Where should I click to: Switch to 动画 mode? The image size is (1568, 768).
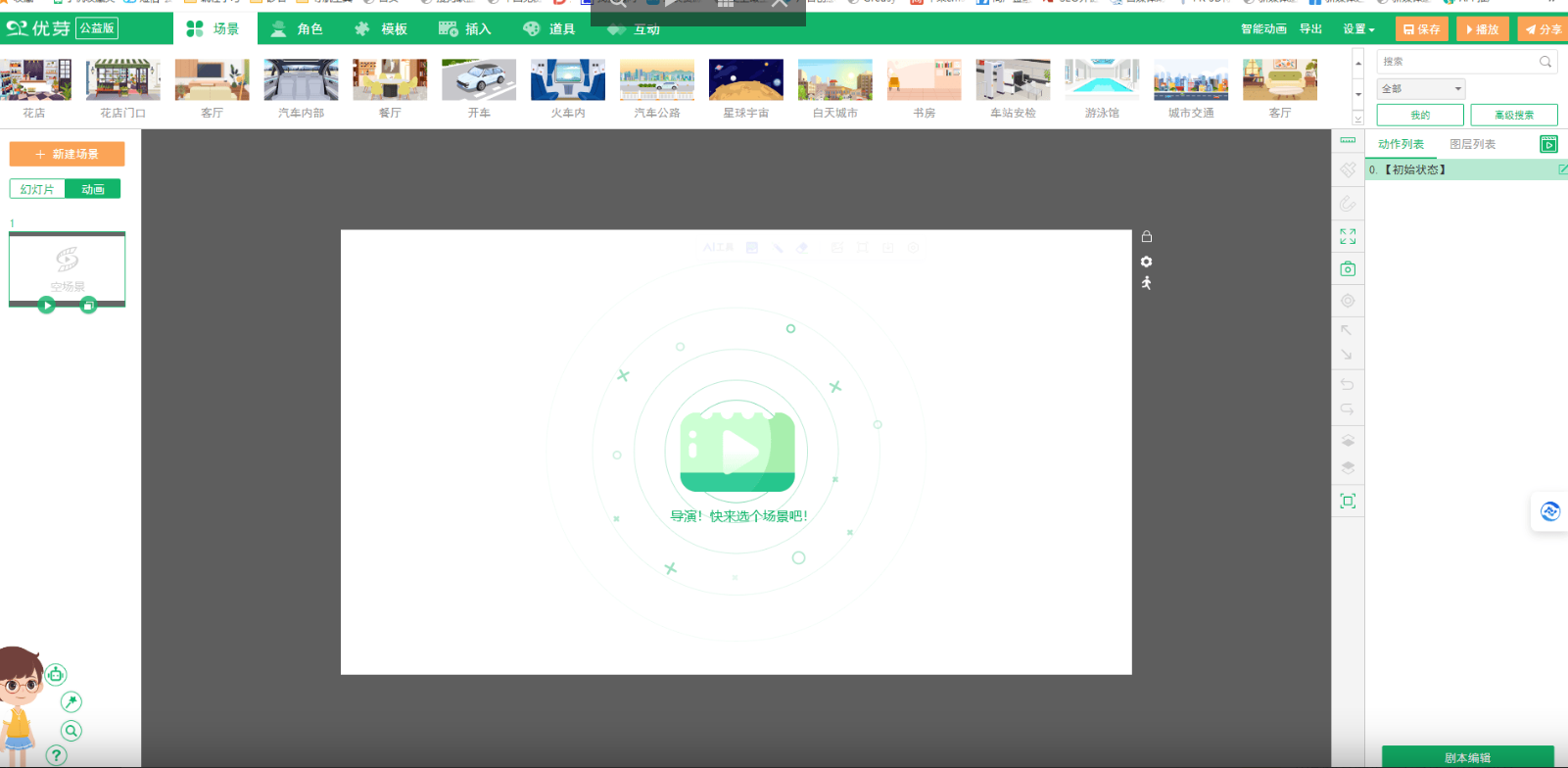pos(93,189)
